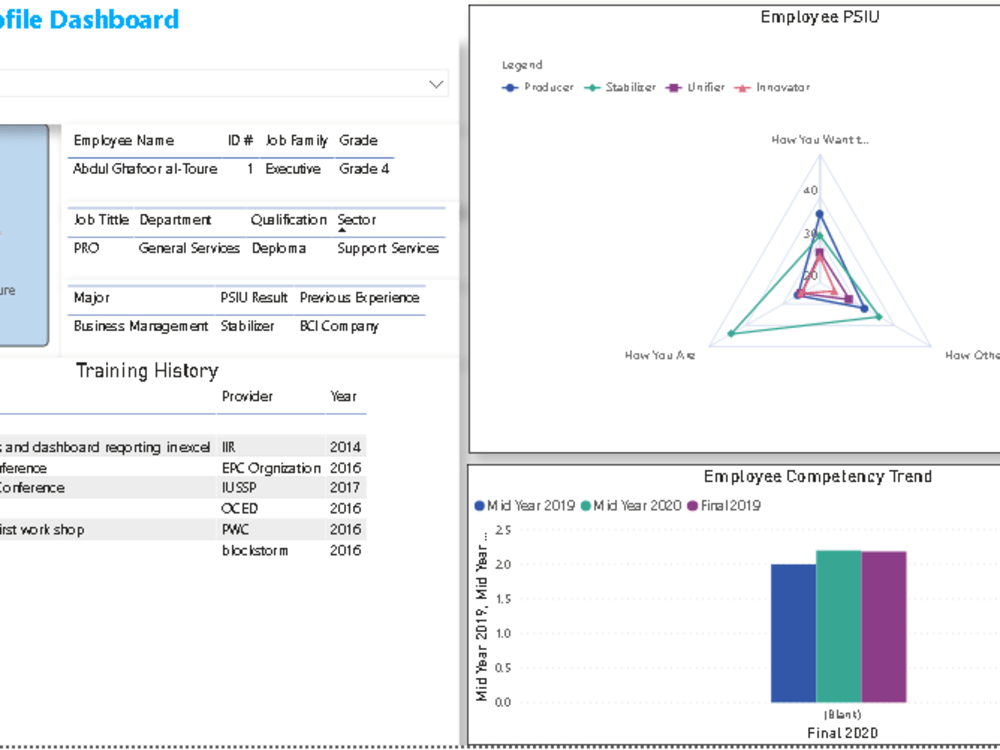Click the Employee PSIU chart title

click(x=820, y=17)
